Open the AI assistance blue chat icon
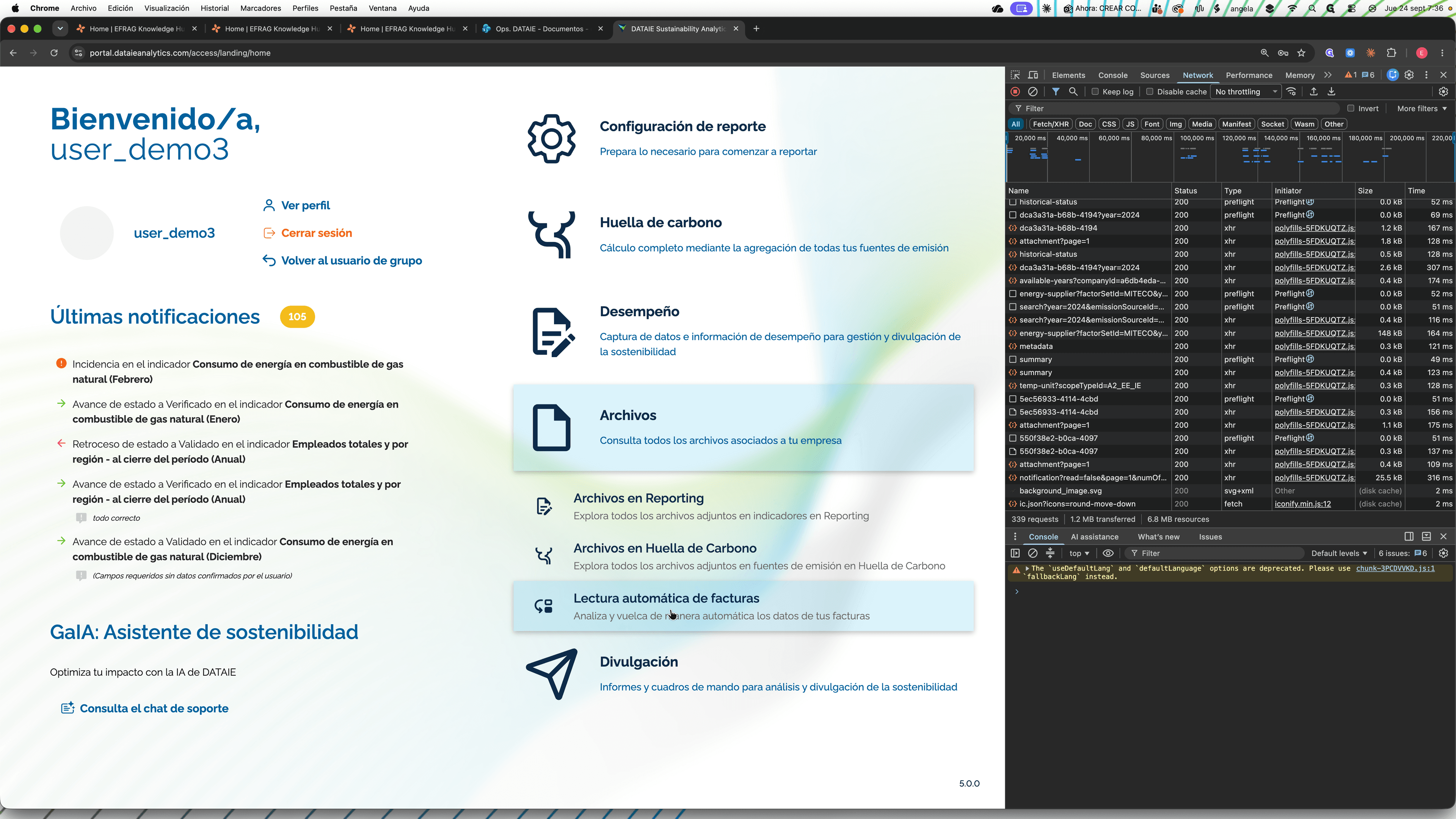 [1393, 75]
